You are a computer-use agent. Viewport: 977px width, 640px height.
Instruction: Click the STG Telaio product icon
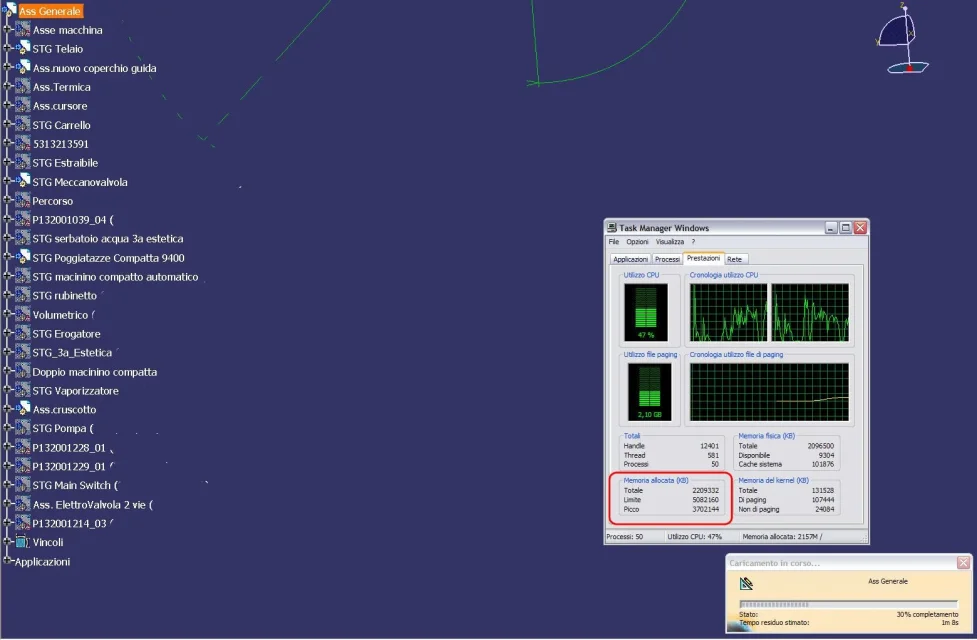[22, 48]
